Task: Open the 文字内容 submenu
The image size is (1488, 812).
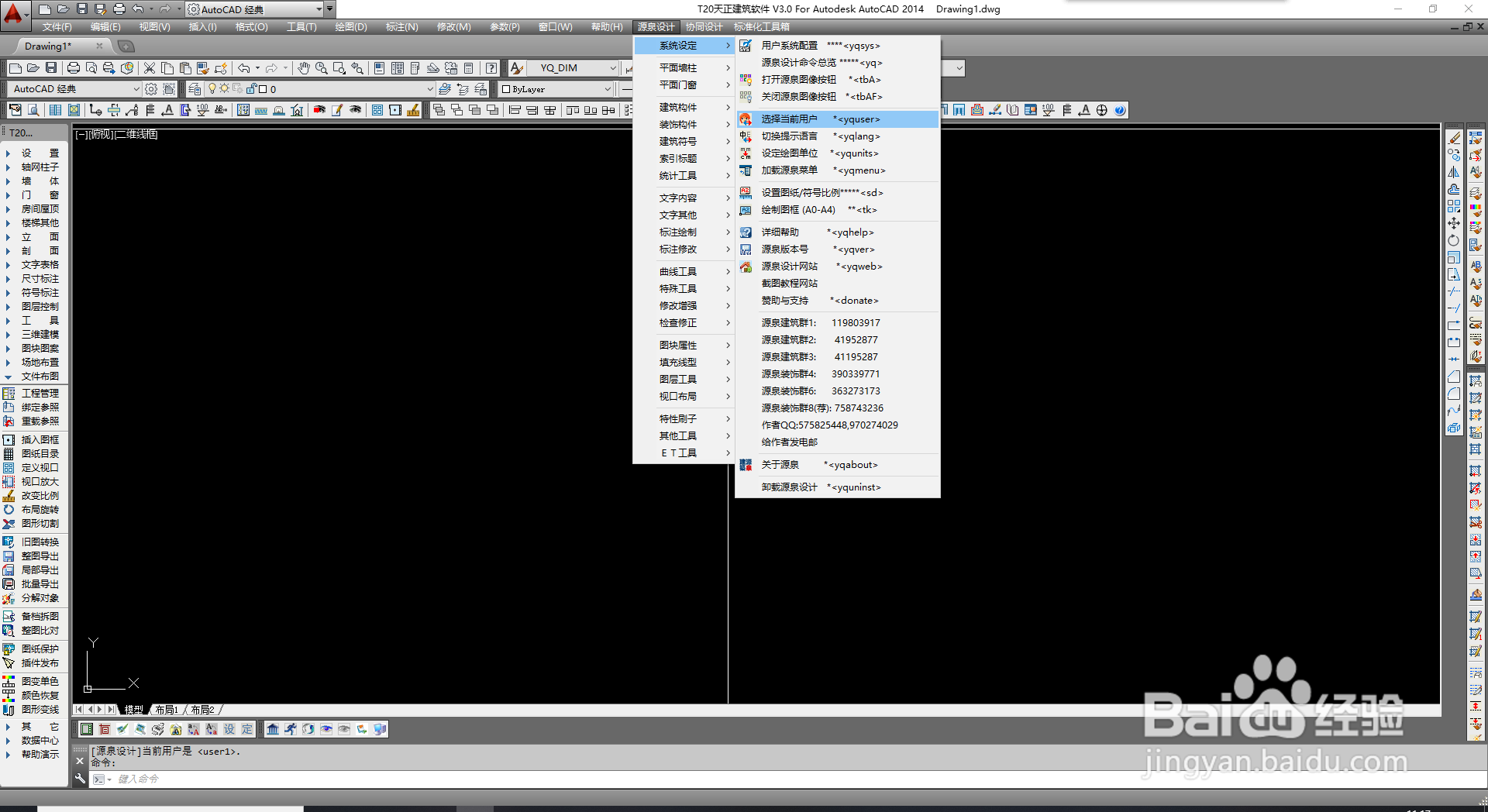Action: 684,198
